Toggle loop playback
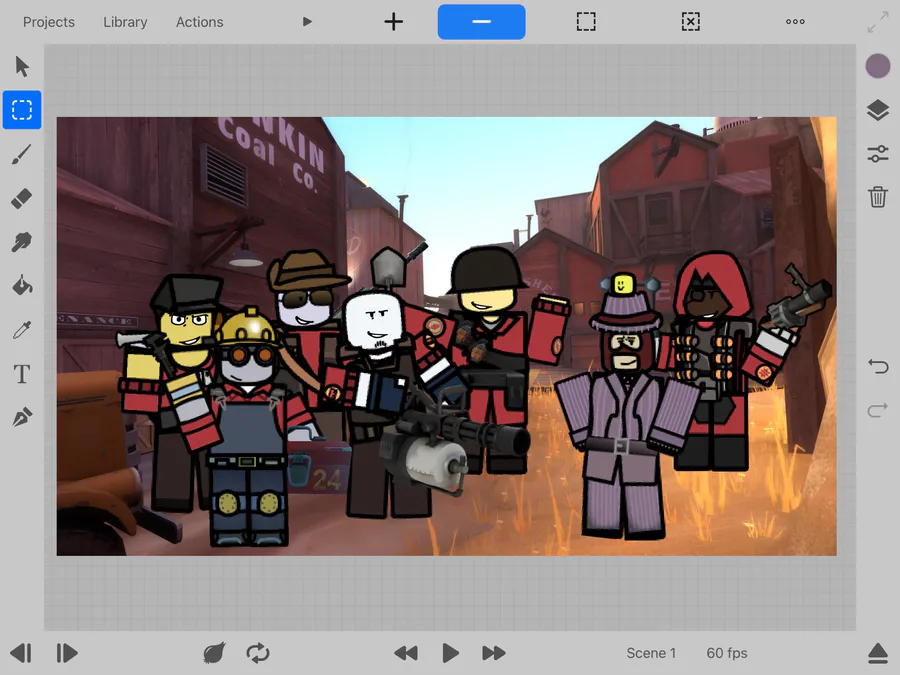 [258, 653]
